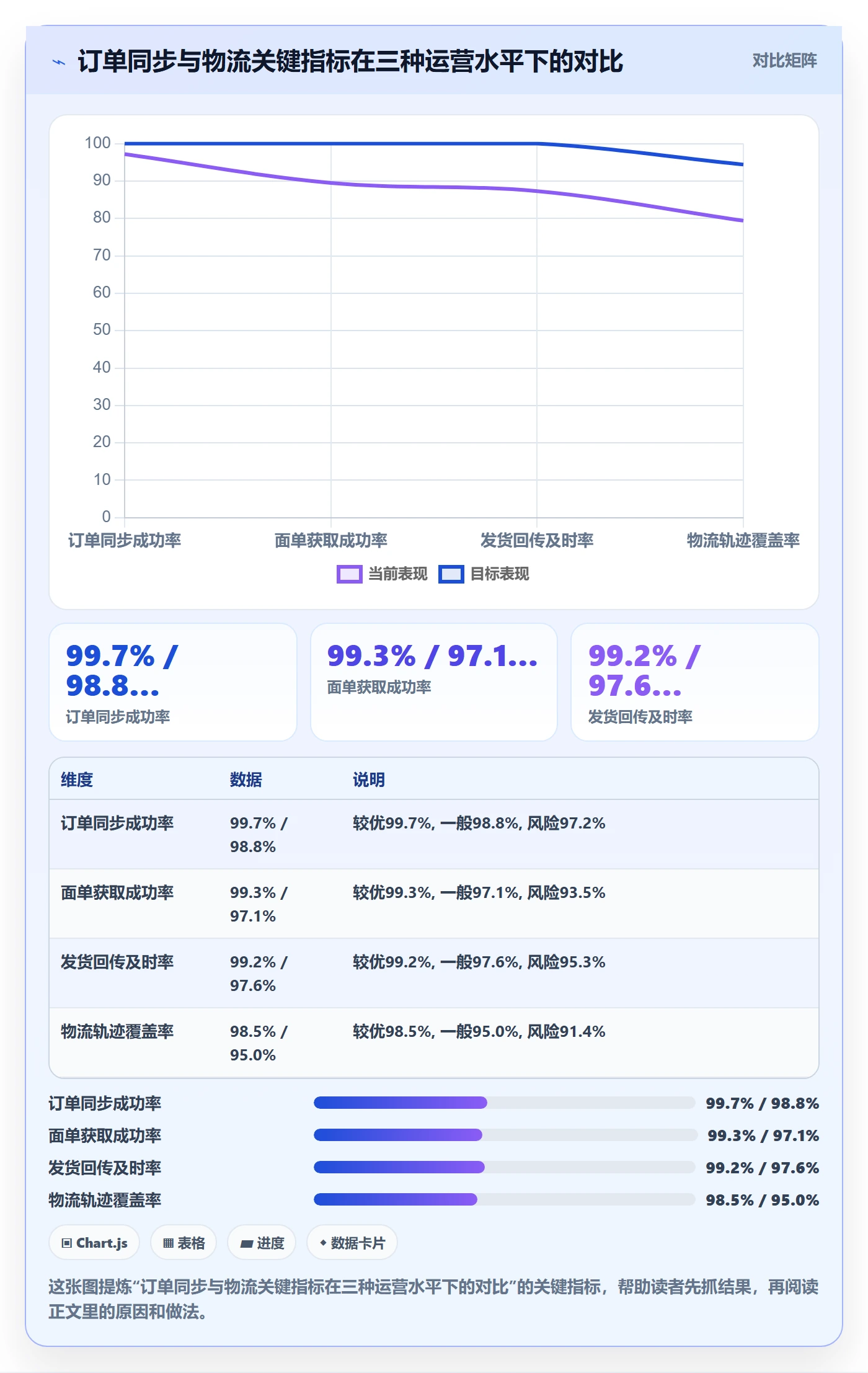Click the 物流轨迹覆盖率 x-axis label on the chart
Screen dimensions: 868x1373
coord(743,540)
